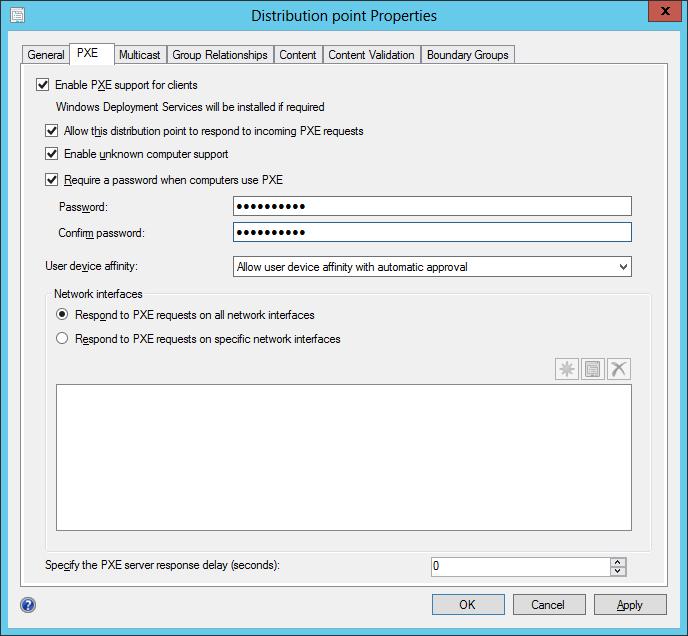Select Respond to PXE requests on specific network interfaces

click(62, 338)
